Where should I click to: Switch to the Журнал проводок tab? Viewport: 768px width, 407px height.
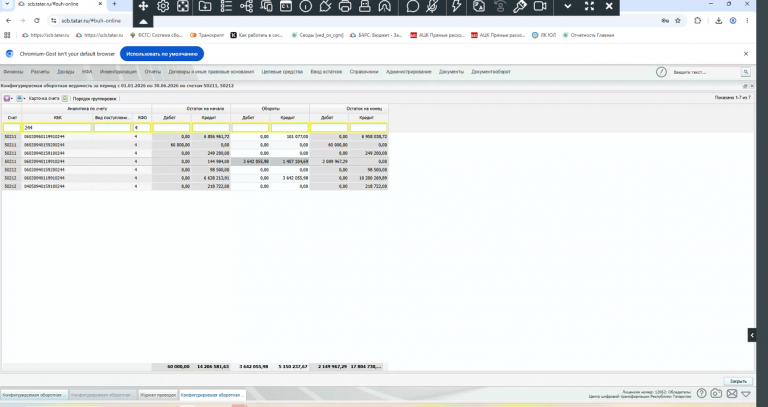coord(158,395)
